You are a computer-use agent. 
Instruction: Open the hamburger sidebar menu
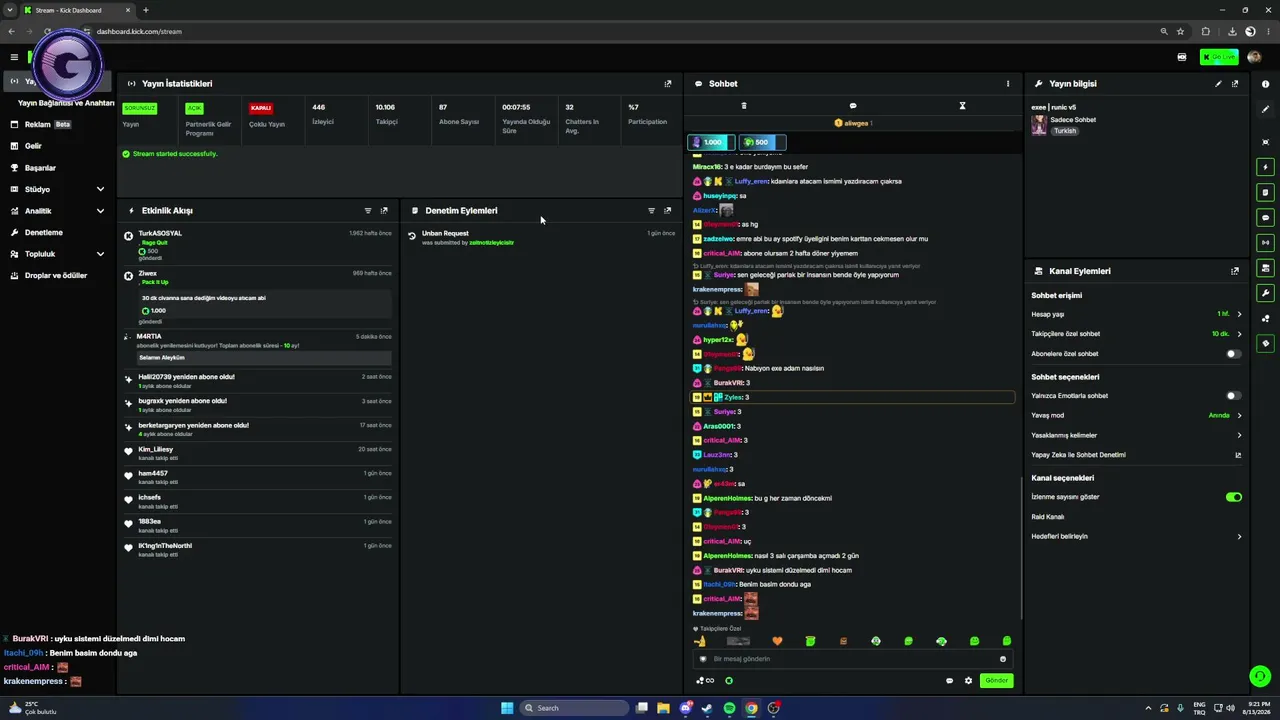(x=14, y=57)
